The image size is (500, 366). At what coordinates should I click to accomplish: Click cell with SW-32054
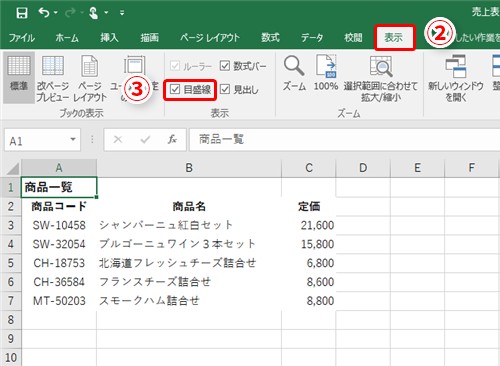tap(59, 244)
